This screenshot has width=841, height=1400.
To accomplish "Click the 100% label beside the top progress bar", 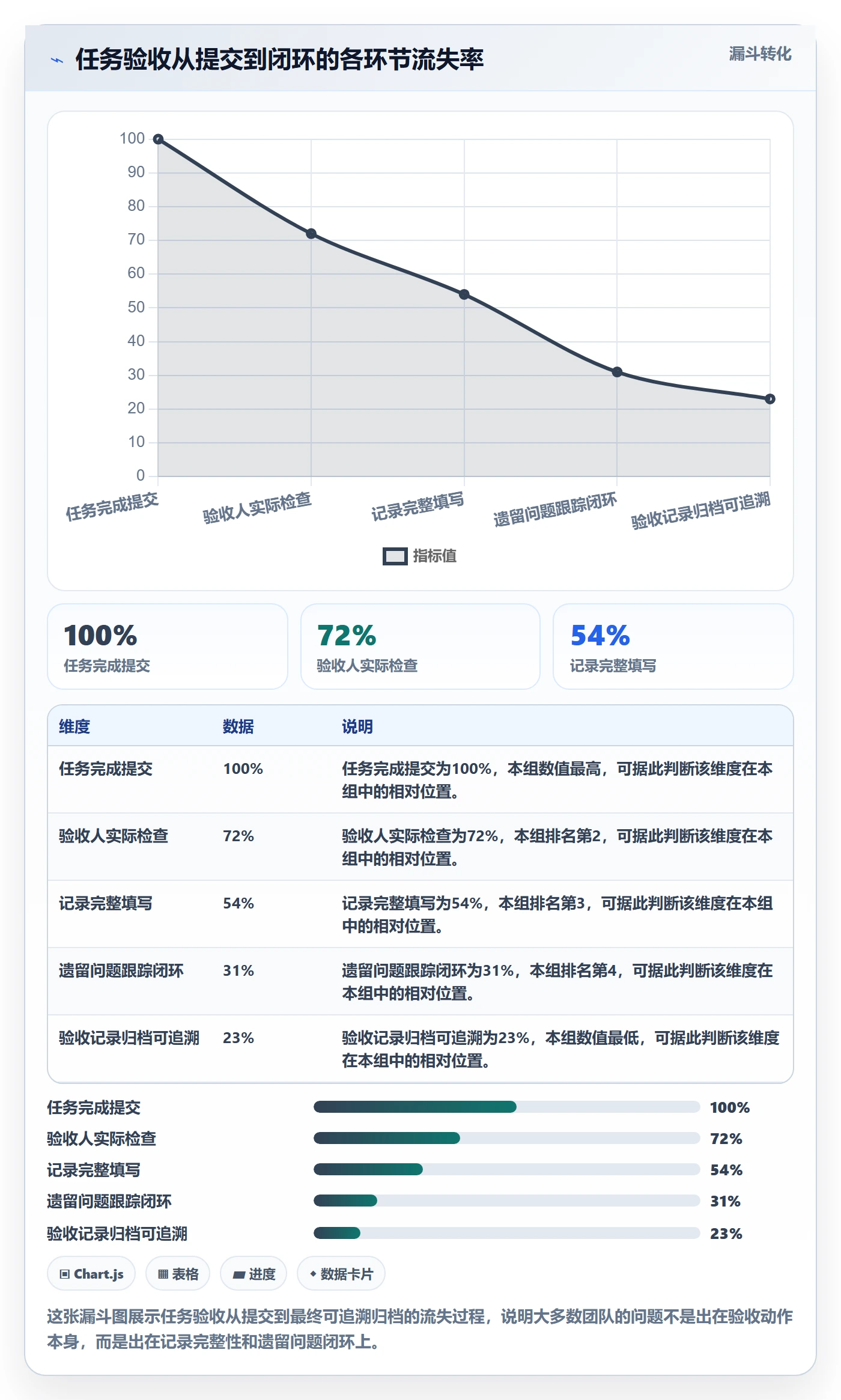I will [730, 1107].
